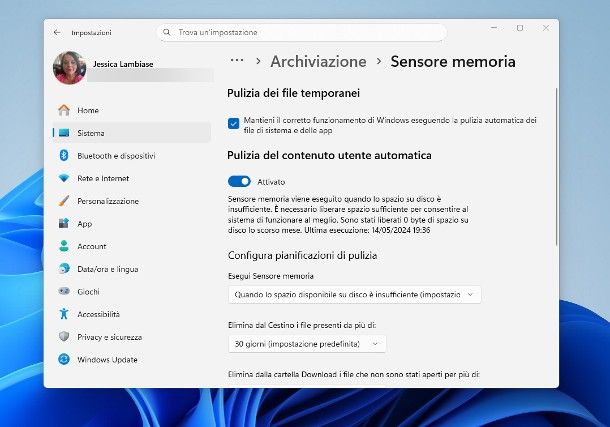Open the Home settings page
Screen dimensions: 610x427
click(x=132, y=110)
